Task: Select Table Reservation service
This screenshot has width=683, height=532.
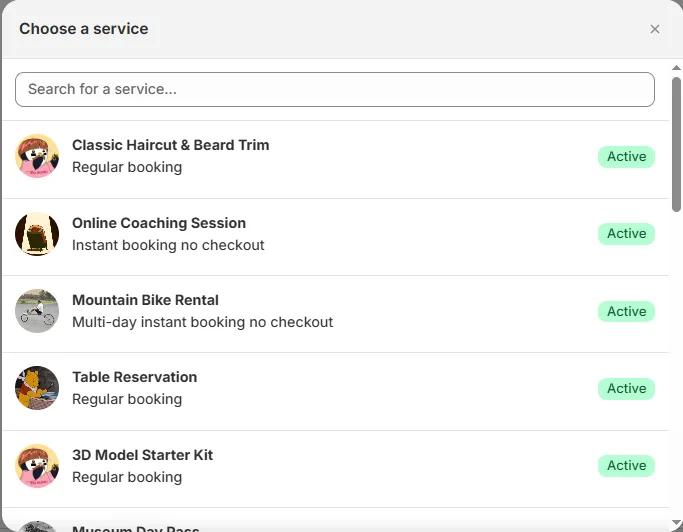Action: (x=335, y=392)
